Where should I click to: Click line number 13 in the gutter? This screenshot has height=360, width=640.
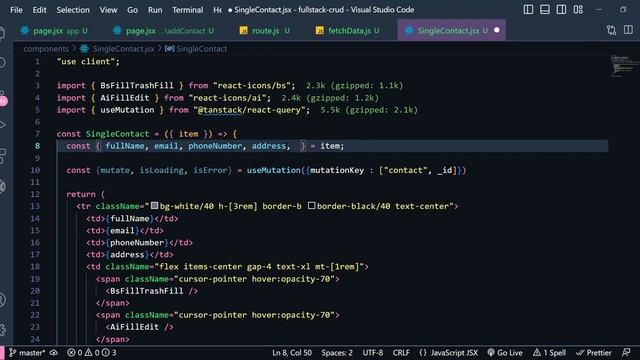click(35, 206)
